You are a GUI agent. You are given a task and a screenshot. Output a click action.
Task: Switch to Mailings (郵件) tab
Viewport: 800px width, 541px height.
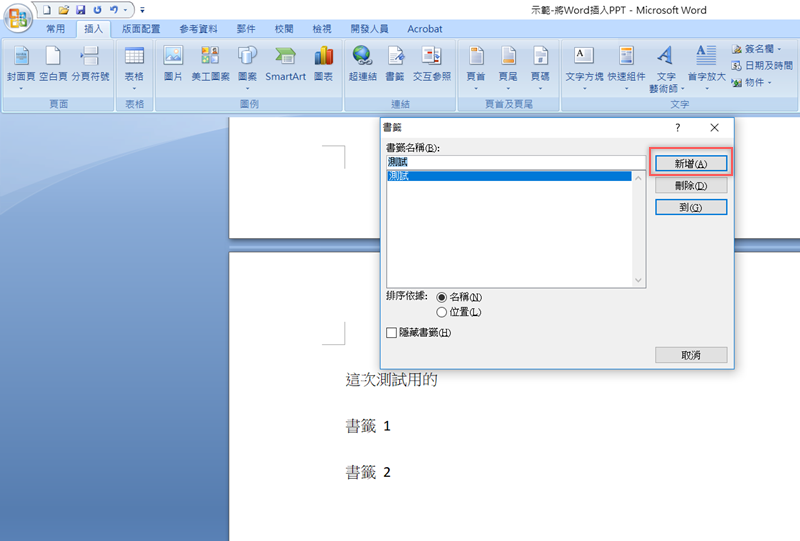(246, 29)
